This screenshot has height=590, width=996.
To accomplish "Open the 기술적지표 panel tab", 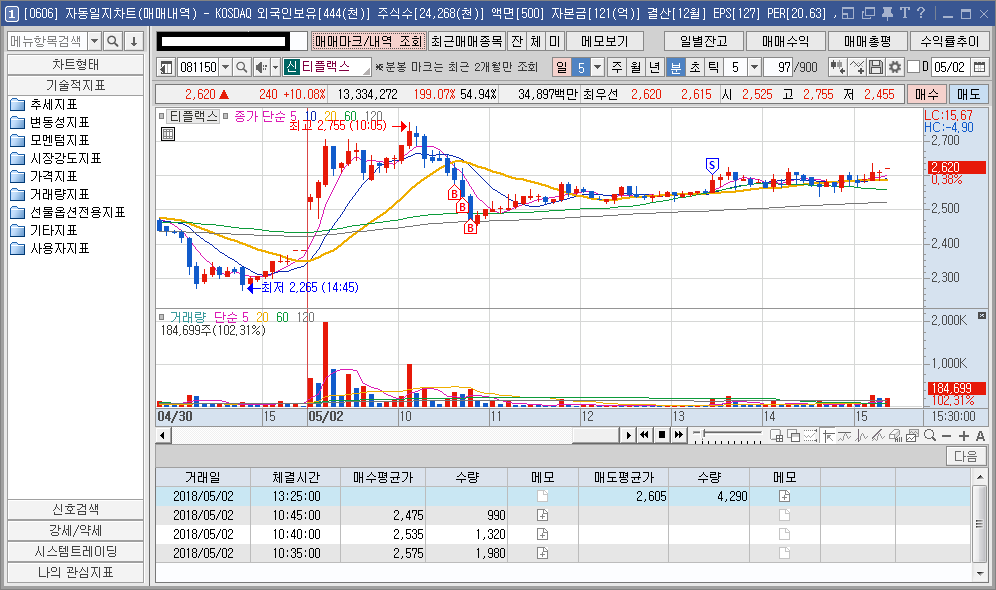I will pyautogui.click(x=76, y=85).
